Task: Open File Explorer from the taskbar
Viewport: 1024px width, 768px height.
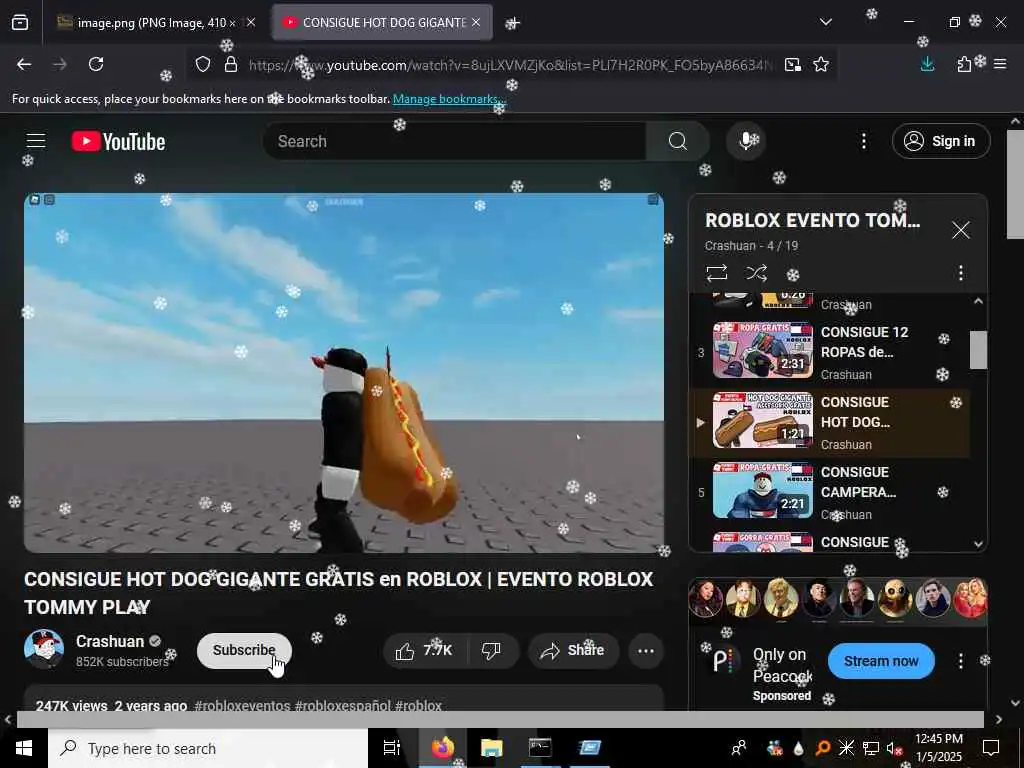Action: click(491, 748)
